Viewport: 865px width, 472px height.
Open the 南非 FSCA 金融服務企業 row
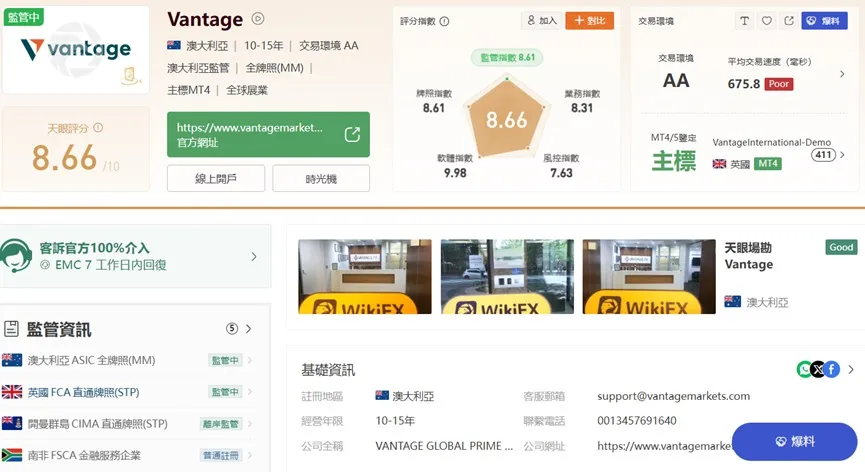point(128,455)
